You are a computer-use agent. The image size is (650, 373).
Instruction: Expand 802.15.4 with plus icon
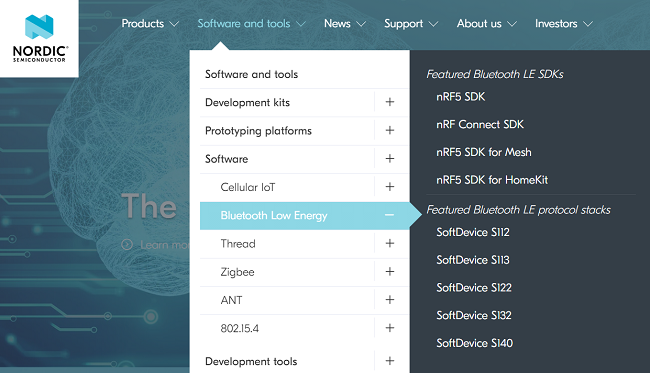click(x=390, y=328)
